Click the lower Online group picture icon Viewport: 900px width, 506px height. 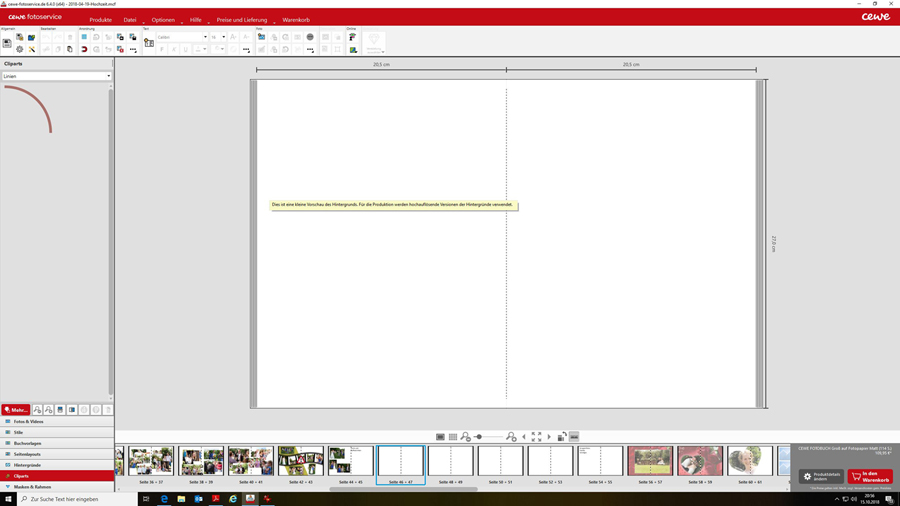(352, 49)
